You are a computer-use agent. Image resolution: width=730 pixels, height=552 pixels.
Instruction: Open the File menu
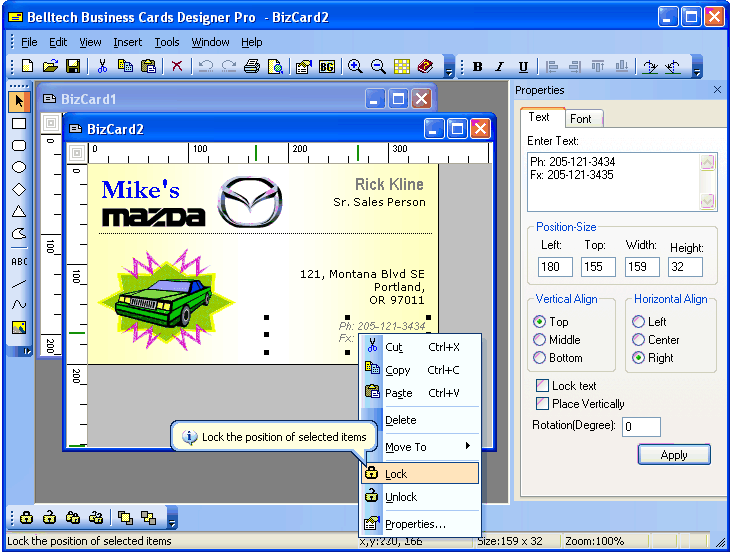point(29,42)
